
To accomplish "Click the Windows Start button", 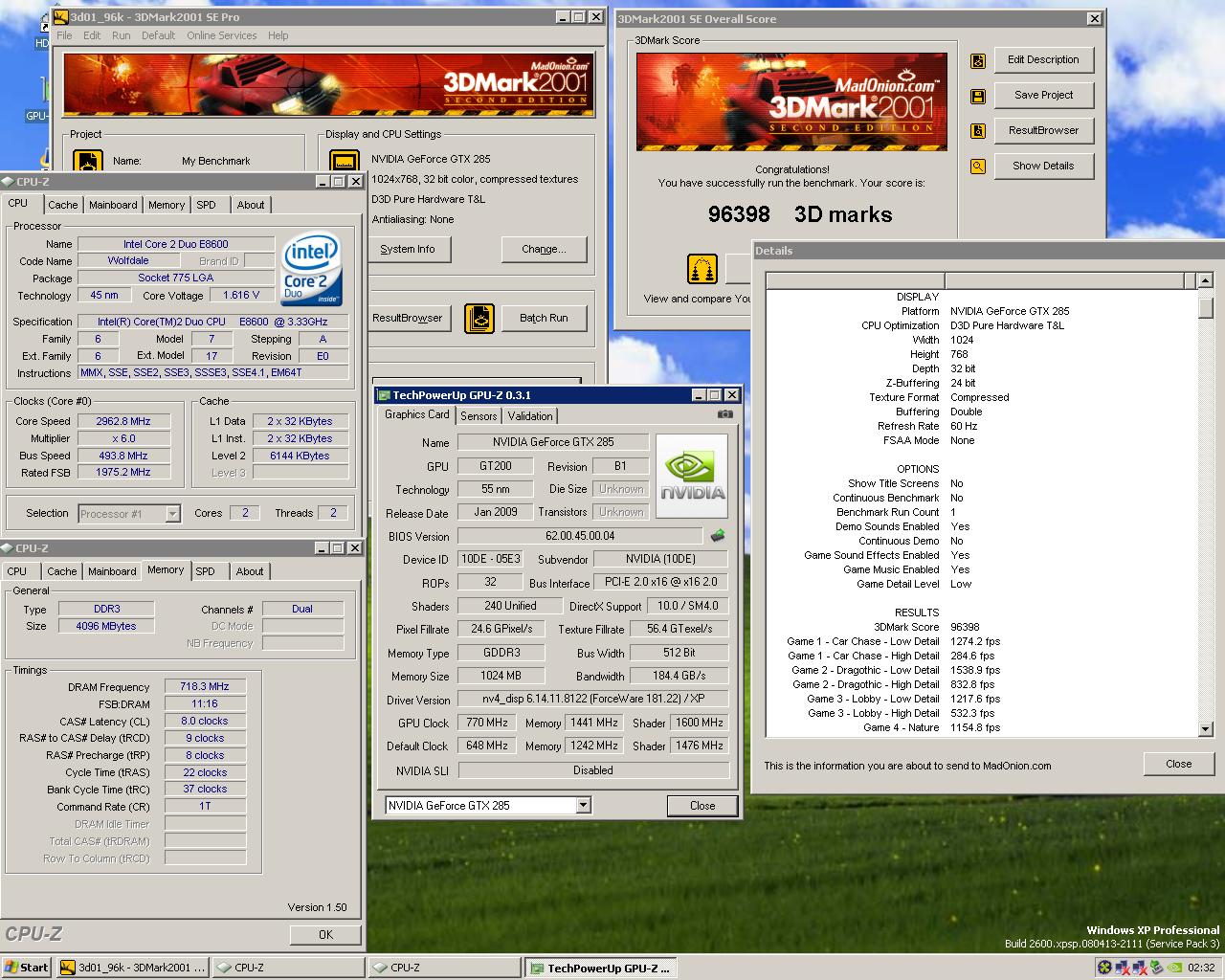I will pos(27,968).
